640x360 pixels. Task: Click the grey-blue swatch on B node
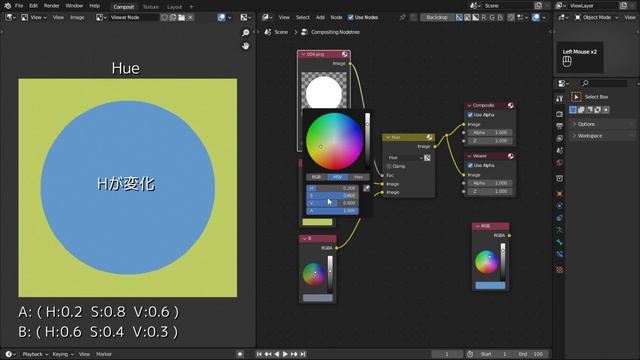coord(318,298)
